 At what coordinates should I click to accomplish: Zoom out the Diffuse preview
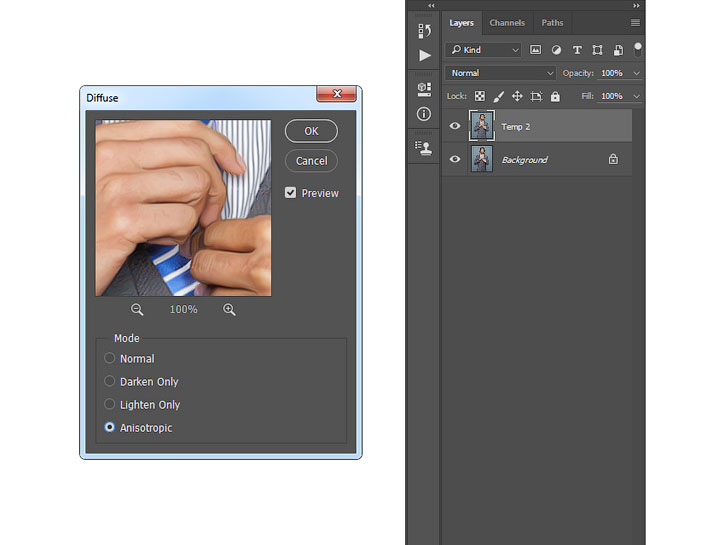point(137,309)
